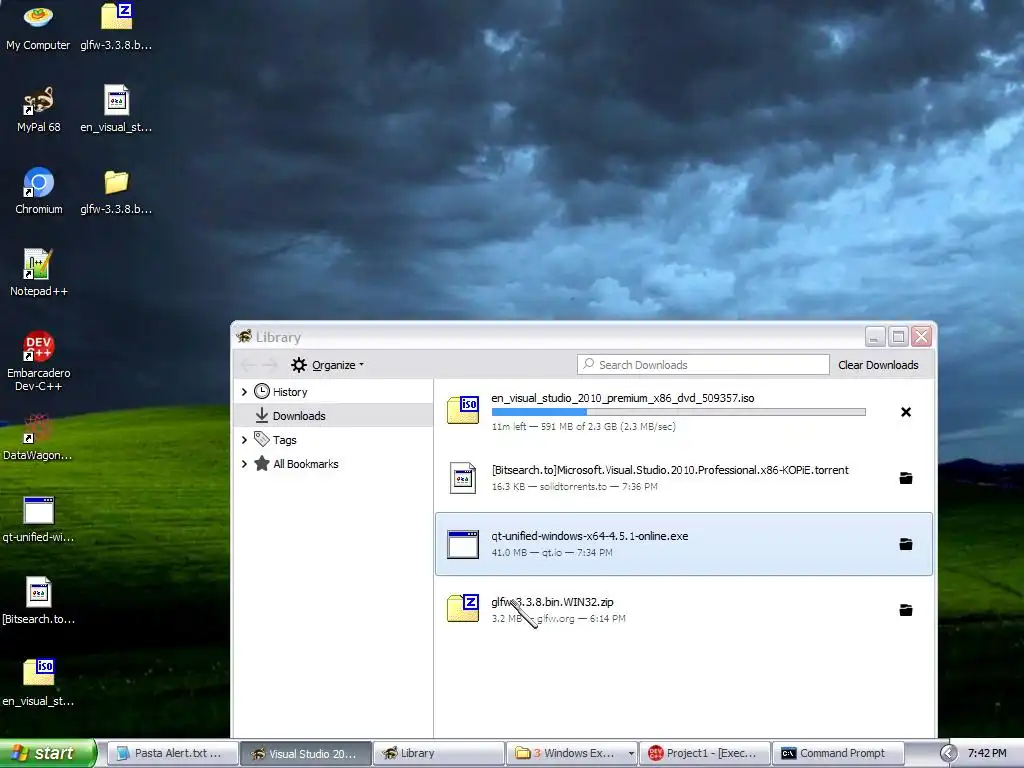Open glfw-3.3.8.b... folder on desktop
The height and width of the screenshot is (768, 1024).
[116, 191]
